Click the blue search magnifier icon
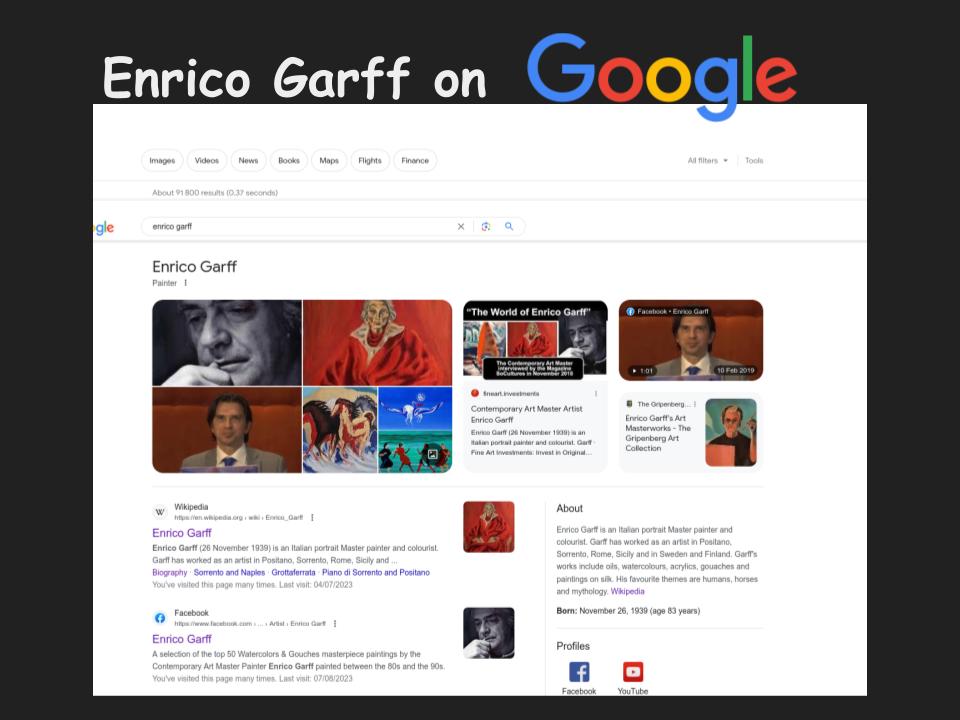Image resolution: width=960 pixels, height=720 pixels. [x=509, y=227]
